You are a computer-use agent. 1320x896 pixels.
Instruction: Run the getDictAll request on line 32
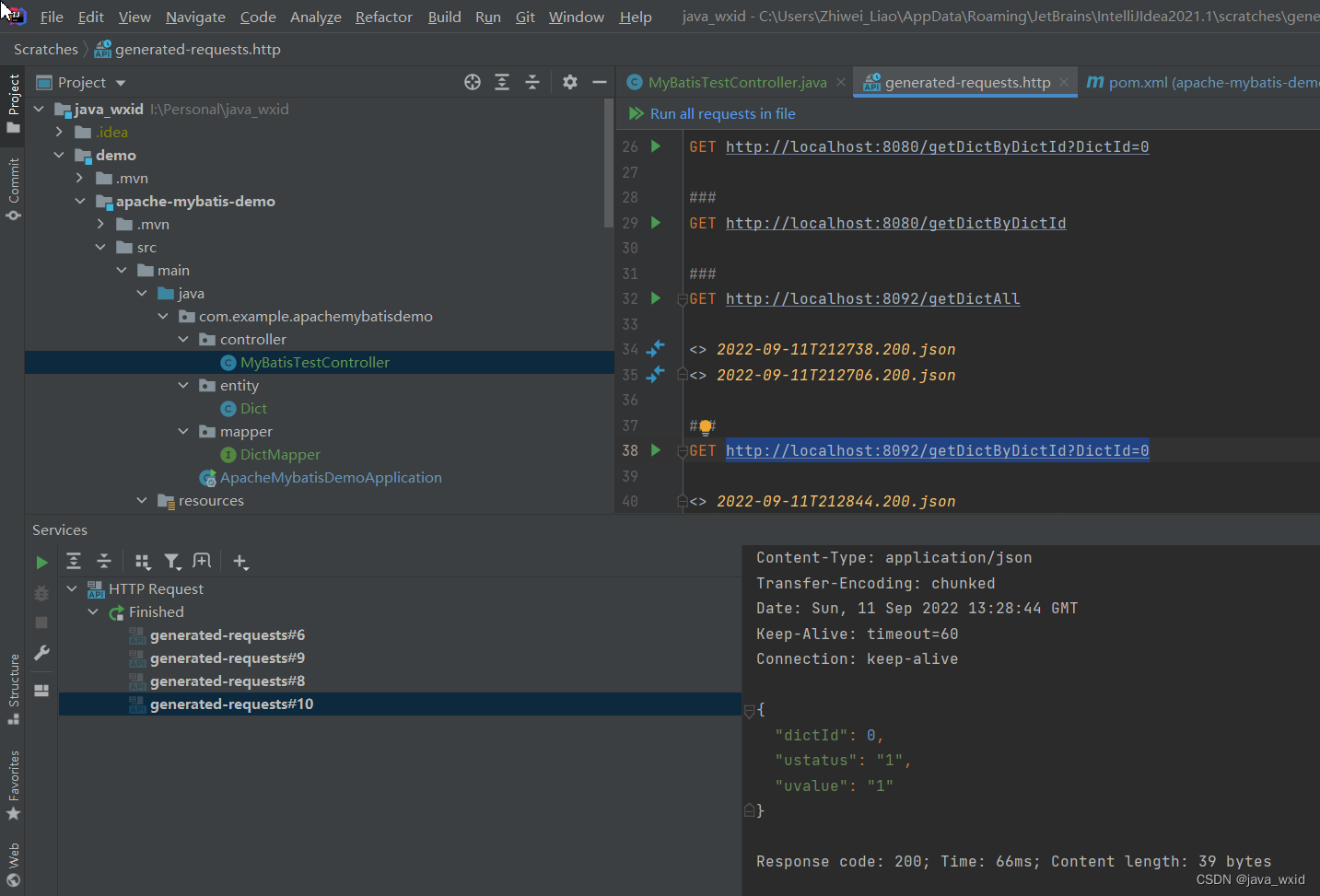(656, 298)
